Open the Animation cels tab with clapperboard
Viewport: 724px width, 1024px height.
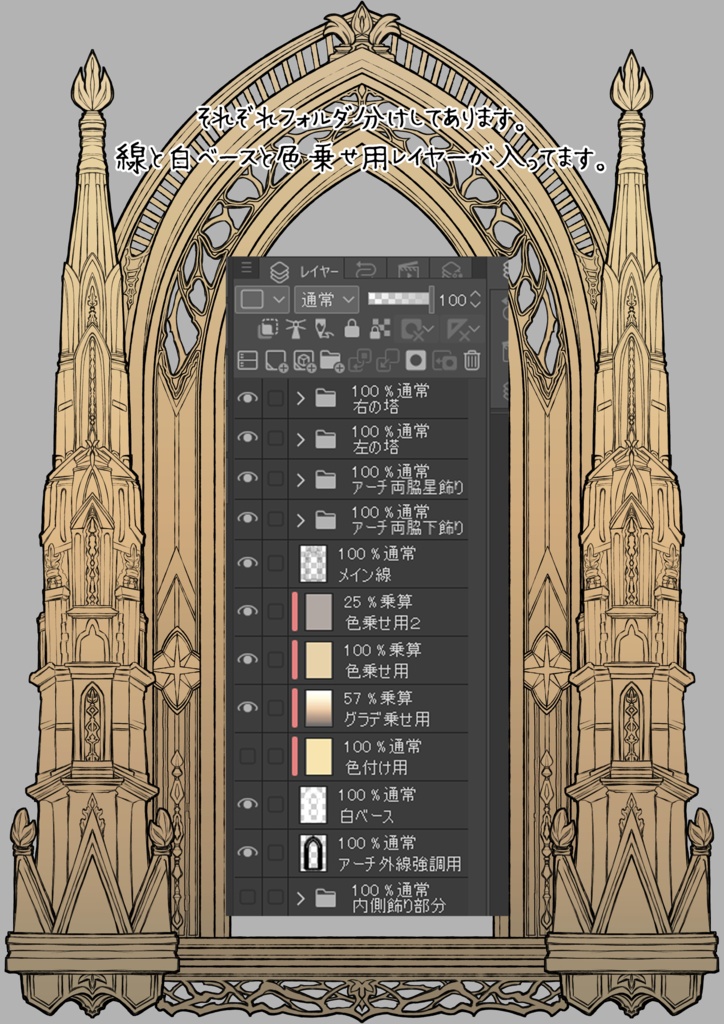[x=409, y=270]
